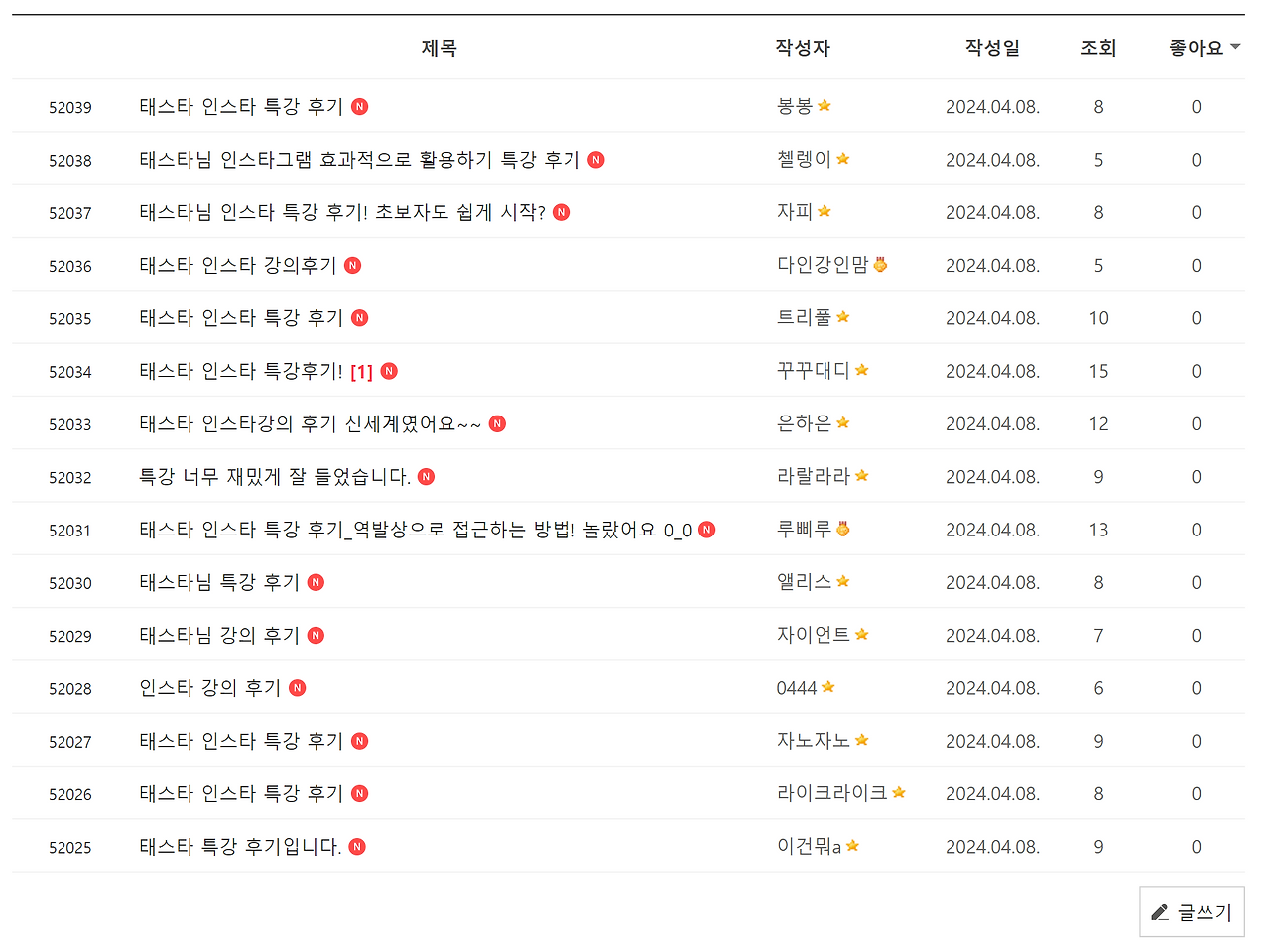The width and height of the screenshot is (1270, 952).
Task: Click the star badge next to 봉봉
Action: 822,104
